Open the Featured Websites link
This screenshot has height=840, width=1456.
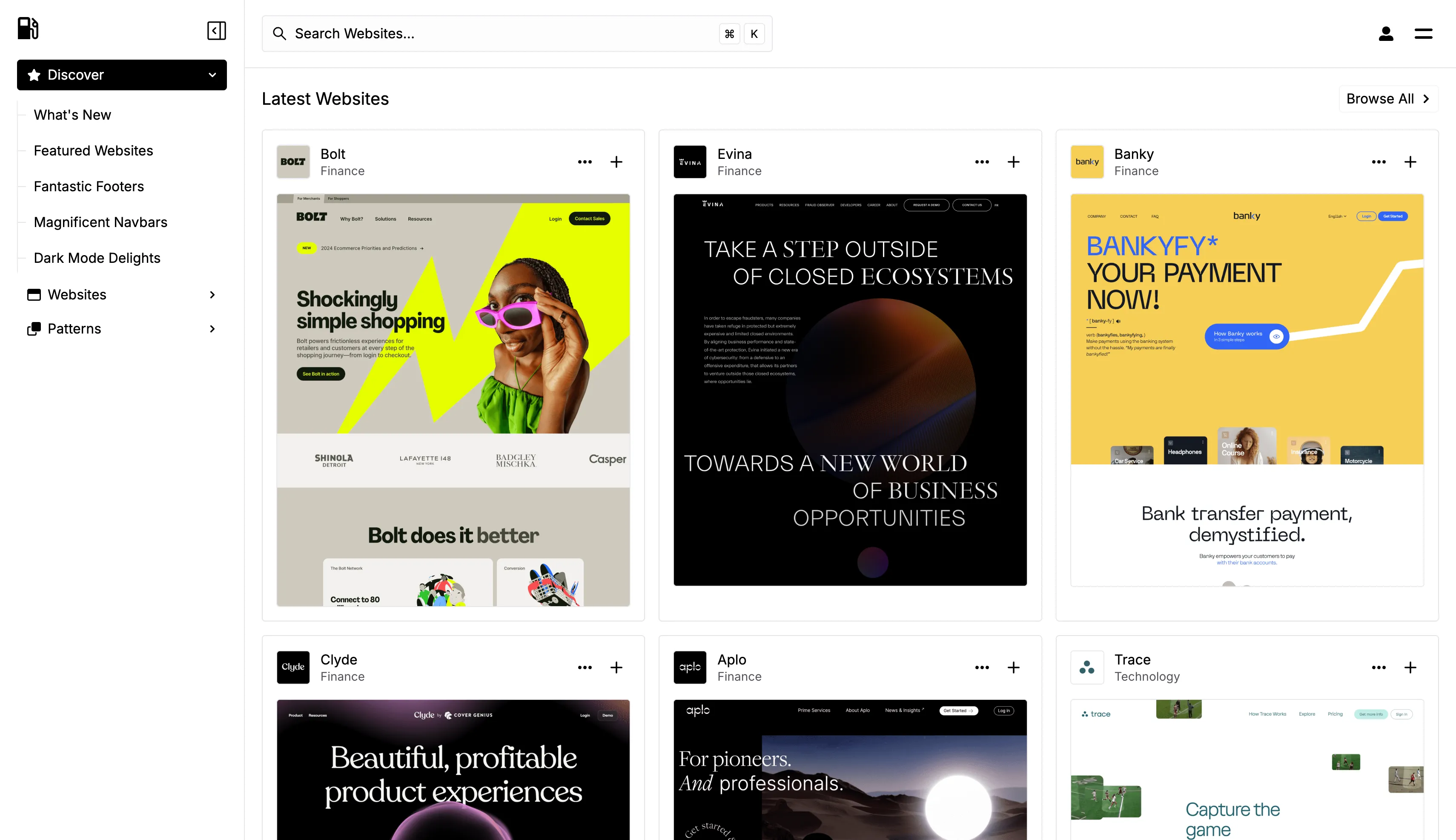pos(93,150)
